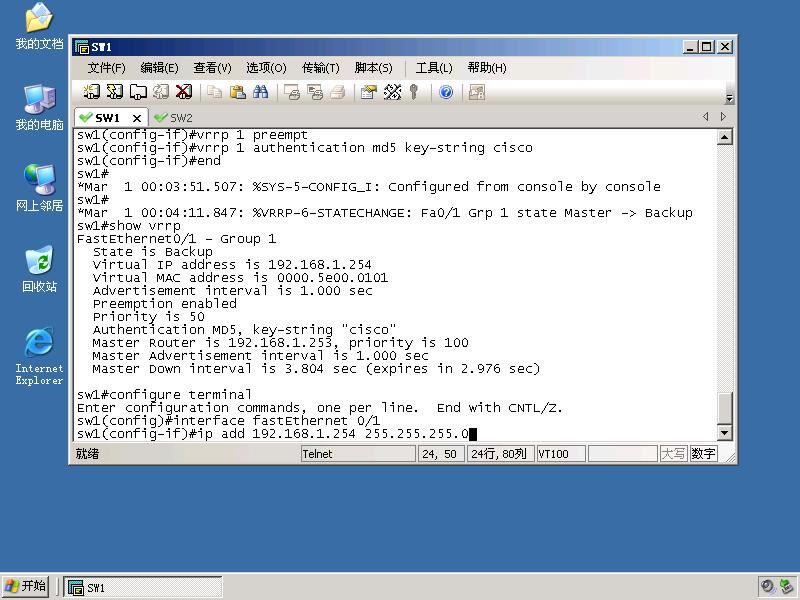Image resolution: width=800 pixels, height=600 pixels.
Task: Click the Telnet status bar field
Action: coord(358,454)
